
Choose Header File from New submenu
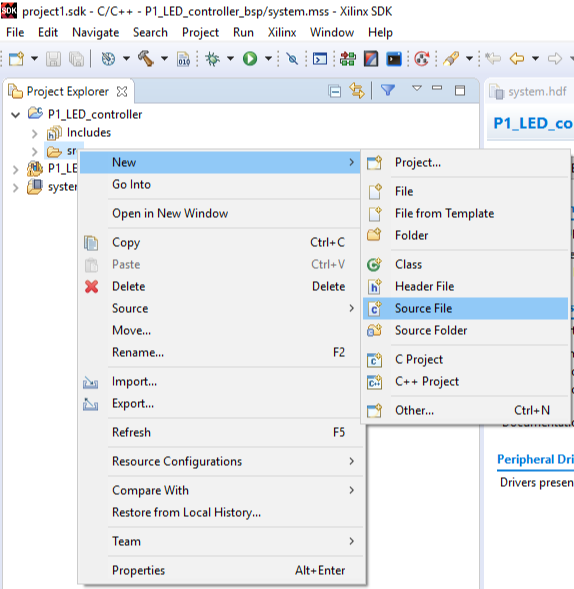465,286
